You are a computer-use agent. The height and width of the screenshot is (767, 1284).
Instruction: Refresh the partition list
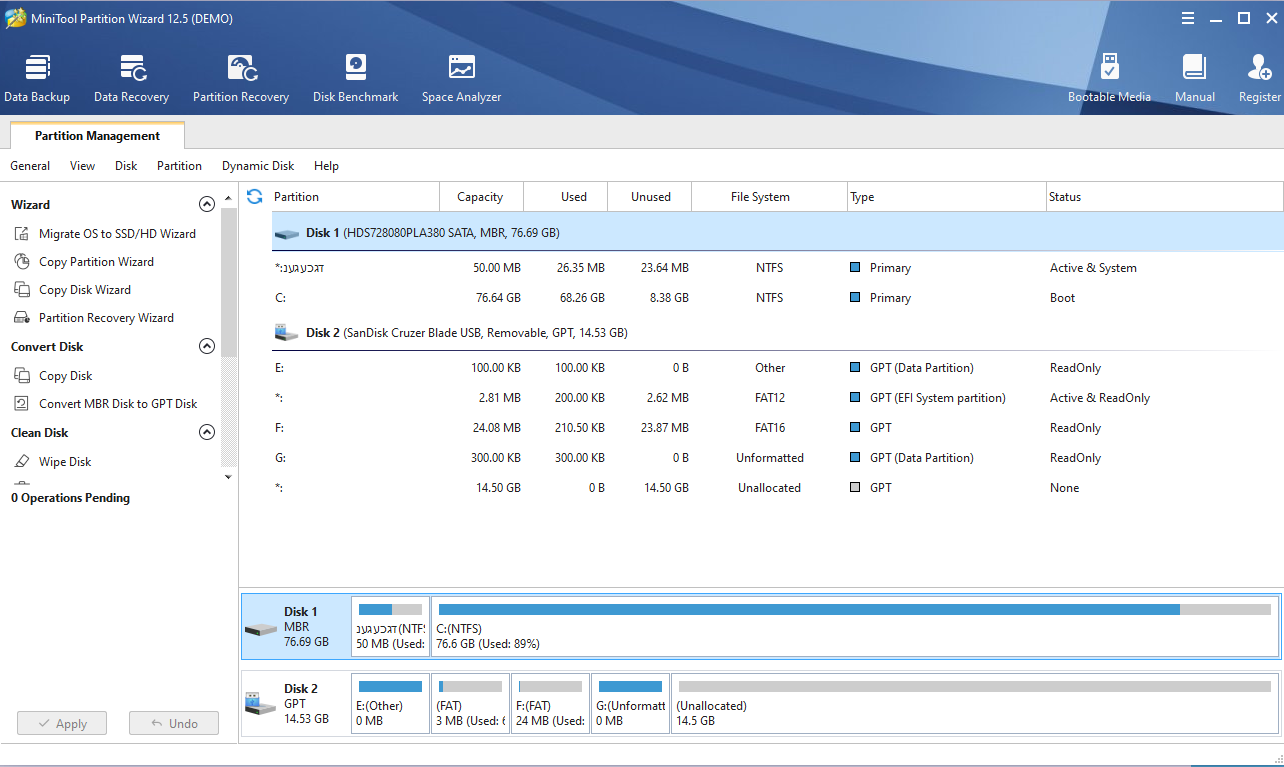[x=254, y=197]
